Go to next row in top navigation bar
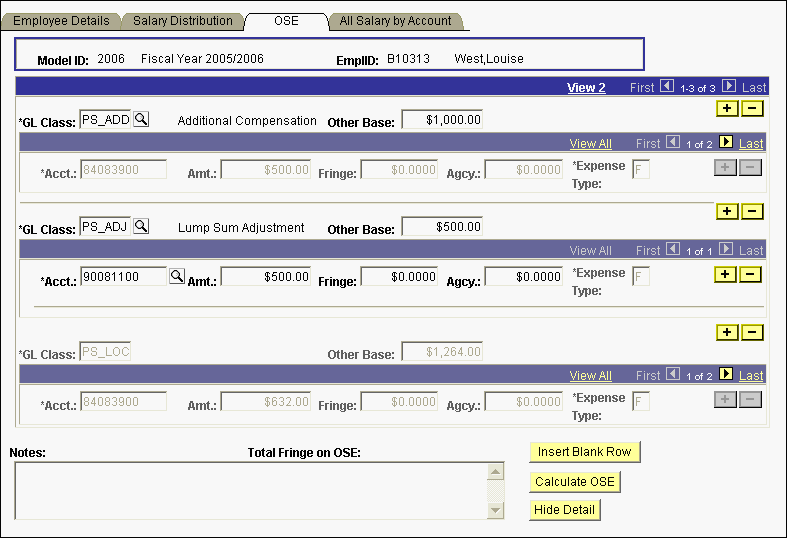The width and height of the screenshot is (787, 538). click(x=729, y=87)
